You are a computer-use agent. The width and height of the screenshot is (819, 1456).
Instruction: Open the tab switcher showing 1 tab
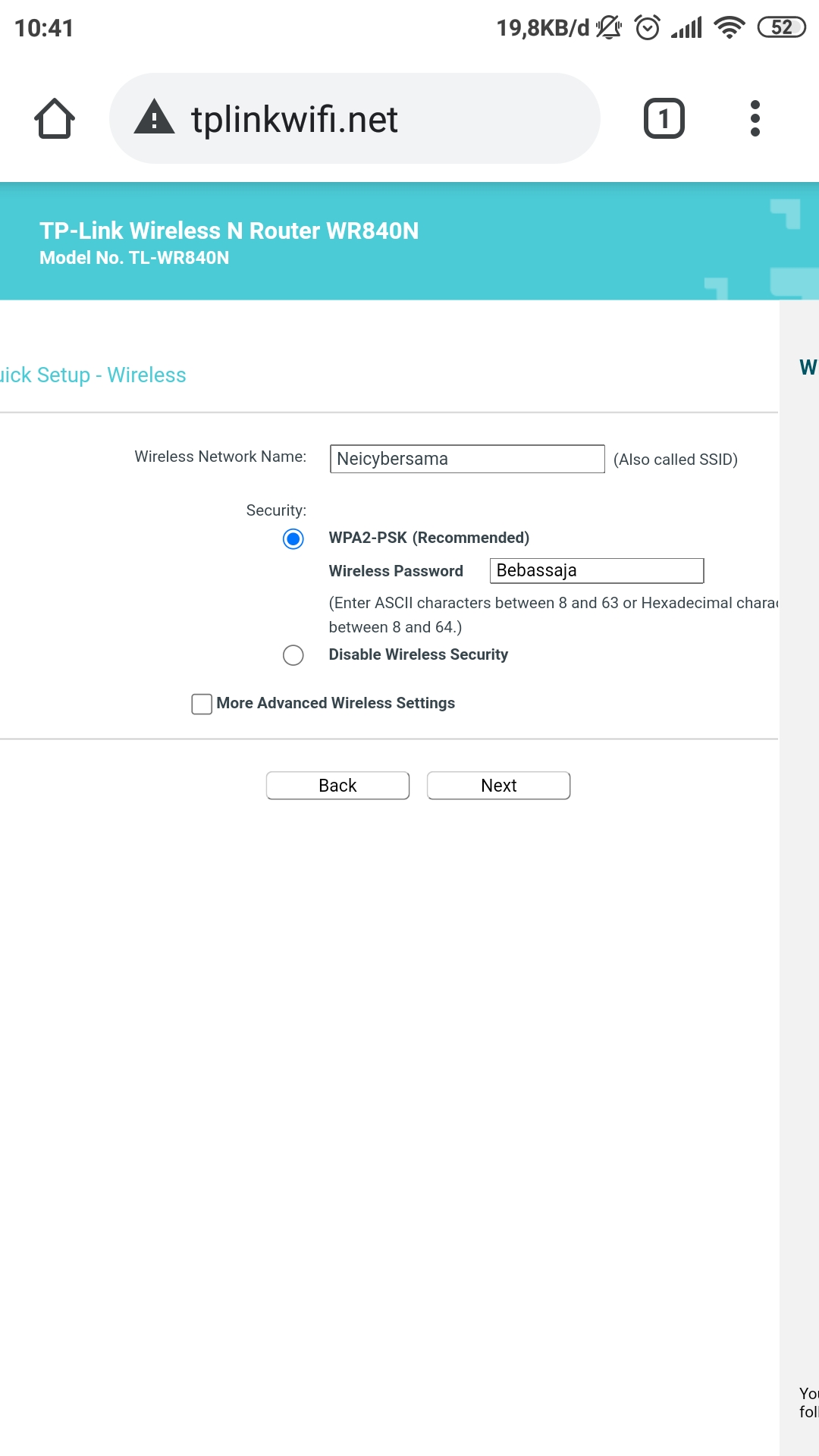[x=664, y=118]
